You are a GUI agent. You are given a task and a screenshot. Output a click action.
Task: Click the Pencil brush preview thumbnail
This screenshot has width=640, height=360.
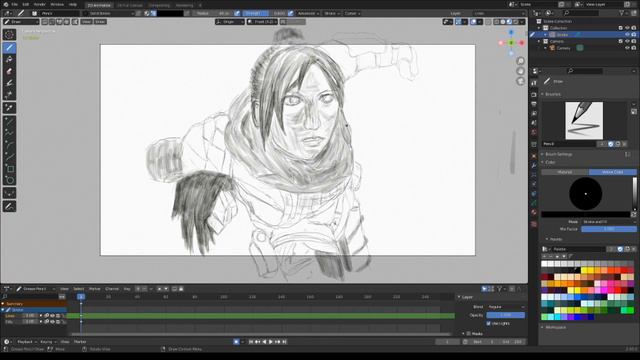(584, 120)
